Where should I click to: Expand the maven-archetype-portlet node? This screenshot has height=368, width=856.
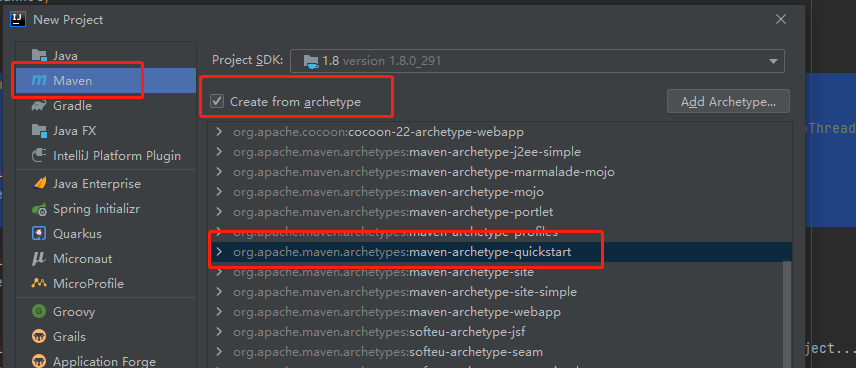[x=219, y=212]
